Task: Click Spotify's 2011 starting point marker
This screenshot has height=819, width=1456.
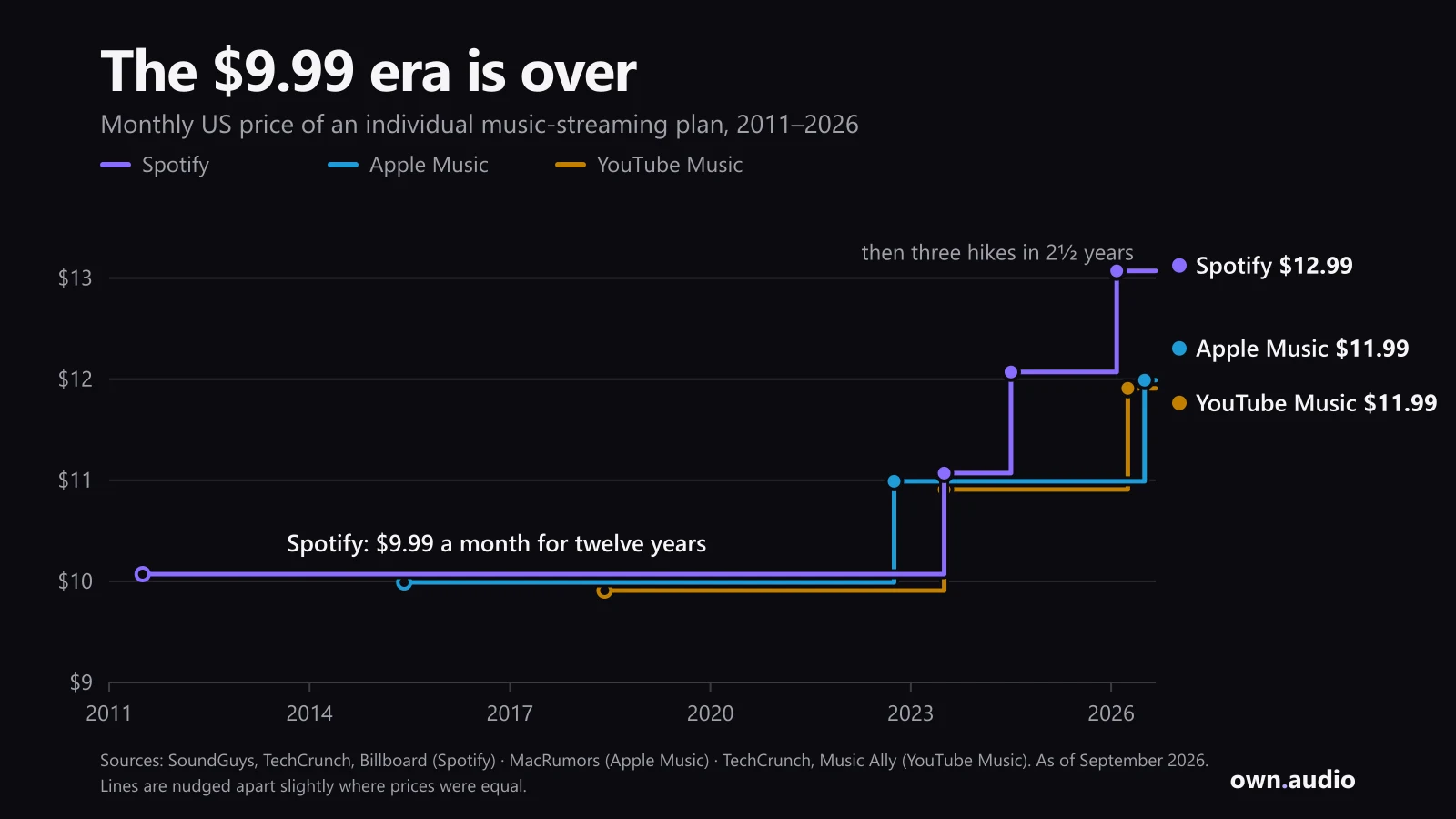Action: (142, 574)
